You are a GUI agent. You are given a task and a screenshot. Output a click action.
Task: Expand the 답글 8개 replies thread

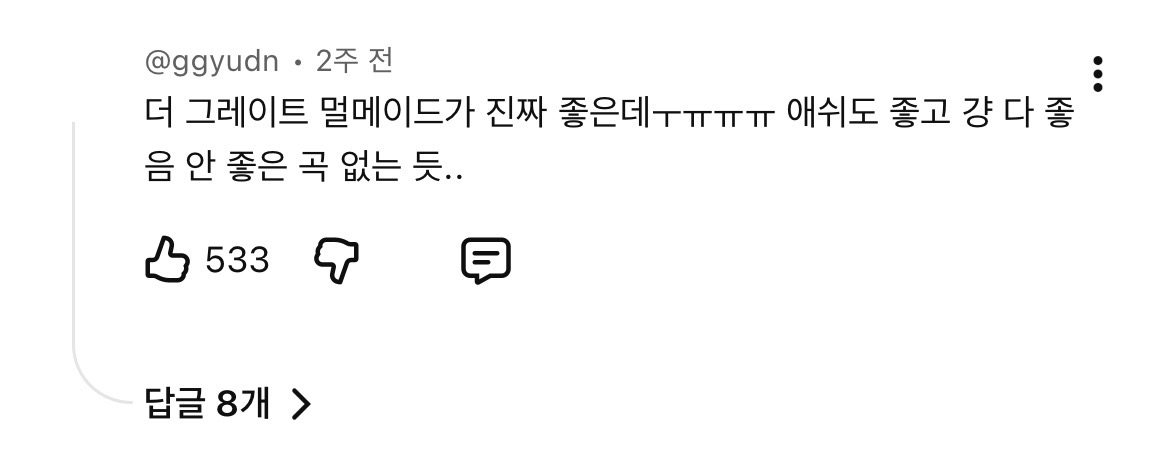[228, 404]
